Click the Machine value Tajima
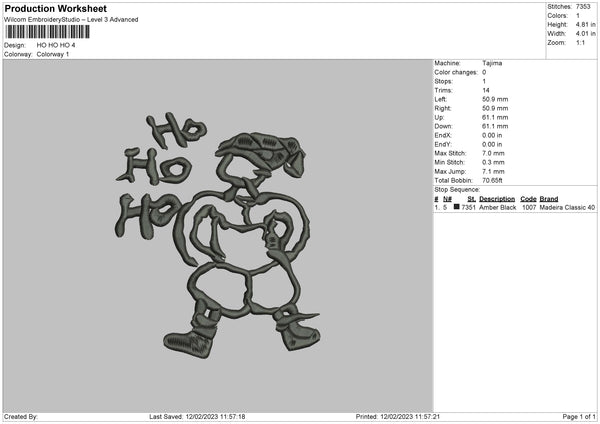 pos(492,63)
